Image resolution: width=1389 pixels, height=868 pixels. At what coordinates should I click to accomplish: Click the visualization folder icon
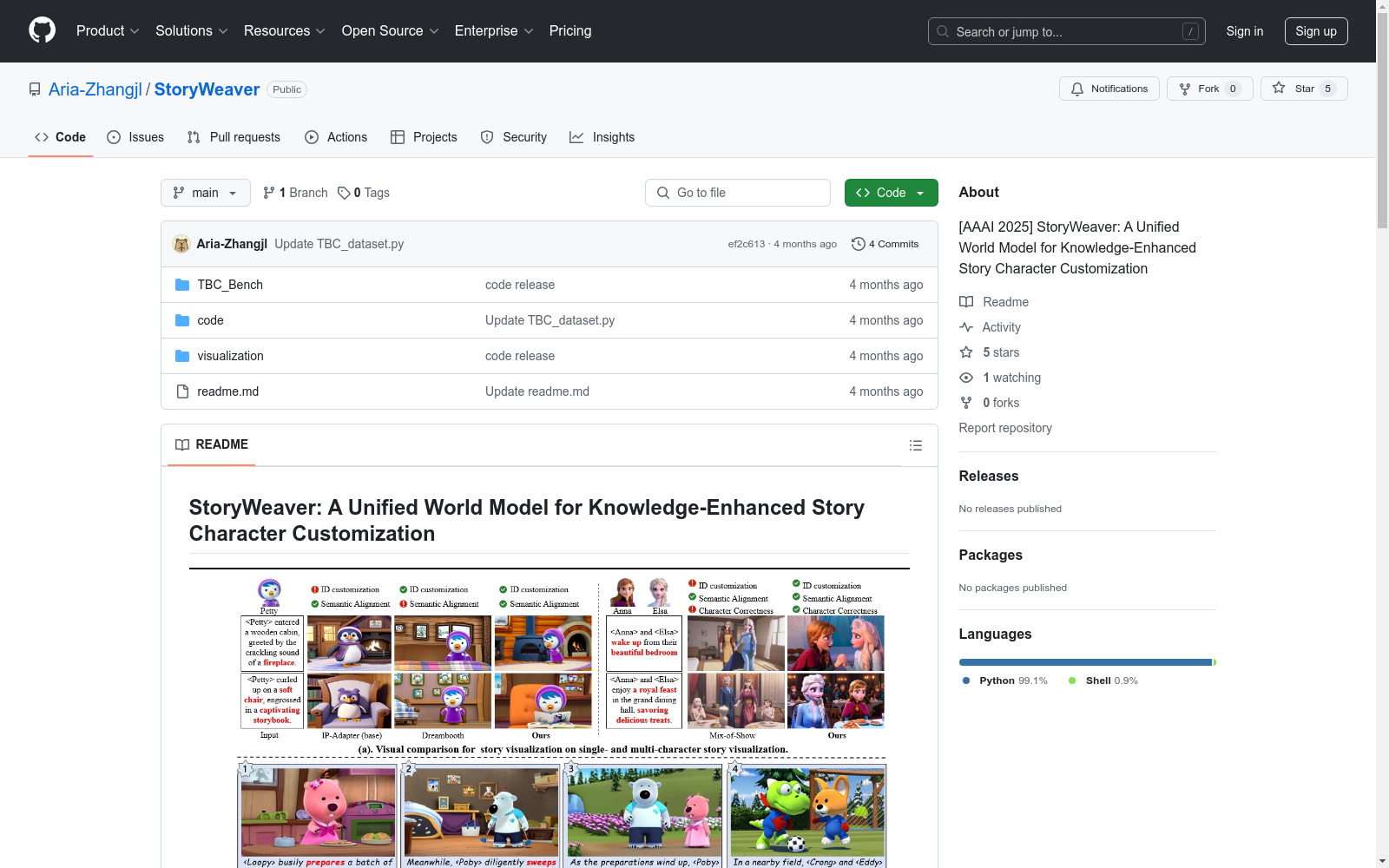182,356
